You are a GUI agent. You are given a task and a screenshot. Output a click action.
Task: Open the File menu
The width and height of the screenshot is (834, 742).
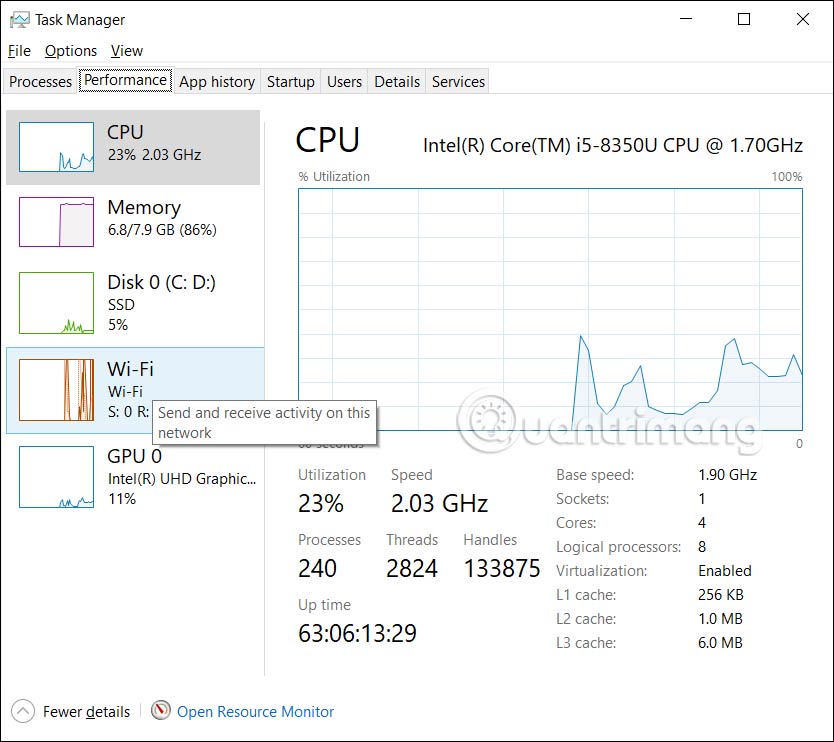pyautogui.click(x=19, y=51)
